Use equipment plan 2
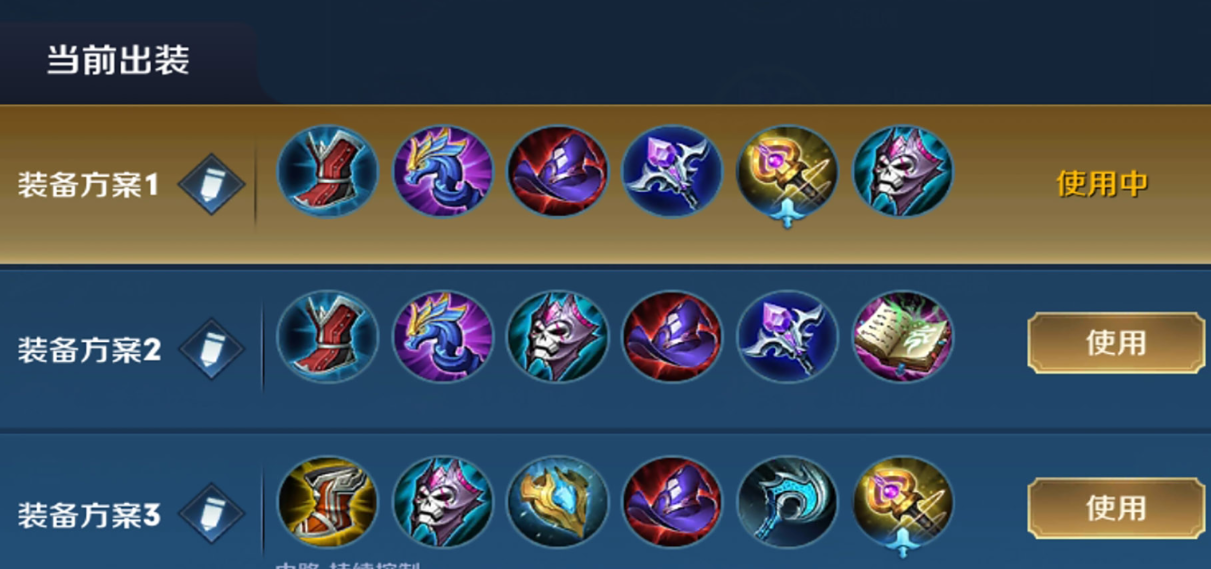 (1116, 343)
